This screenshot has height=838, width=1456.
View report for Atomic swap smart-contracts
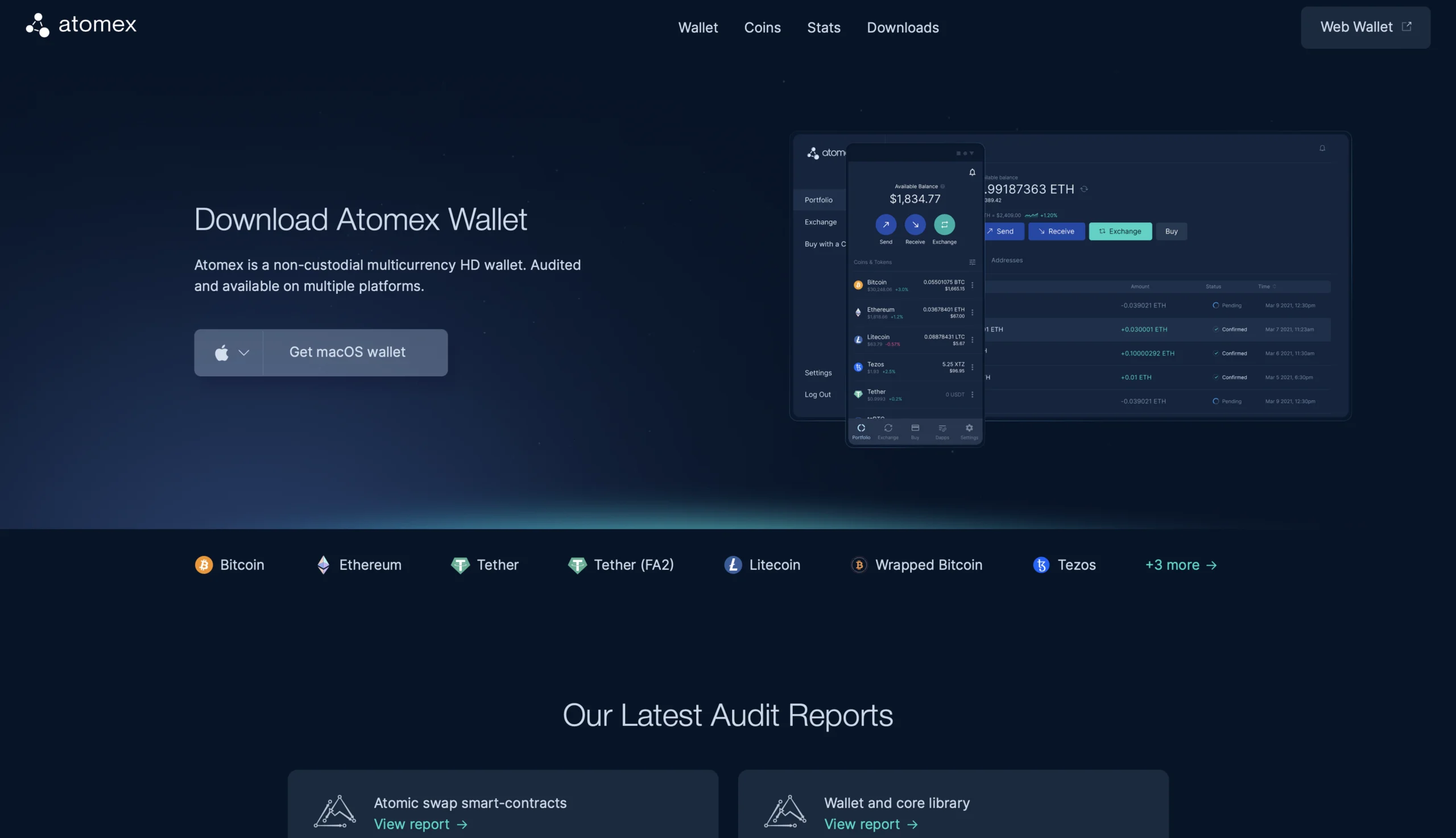click(x=421, y=824)
